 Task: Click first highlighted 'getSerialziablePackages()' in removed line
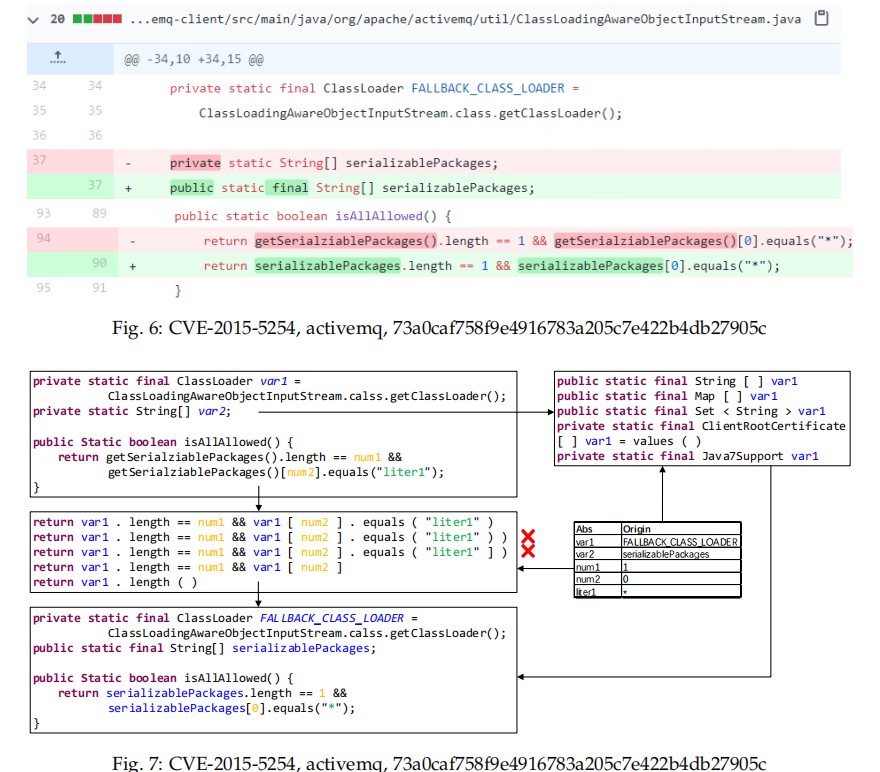346,241
